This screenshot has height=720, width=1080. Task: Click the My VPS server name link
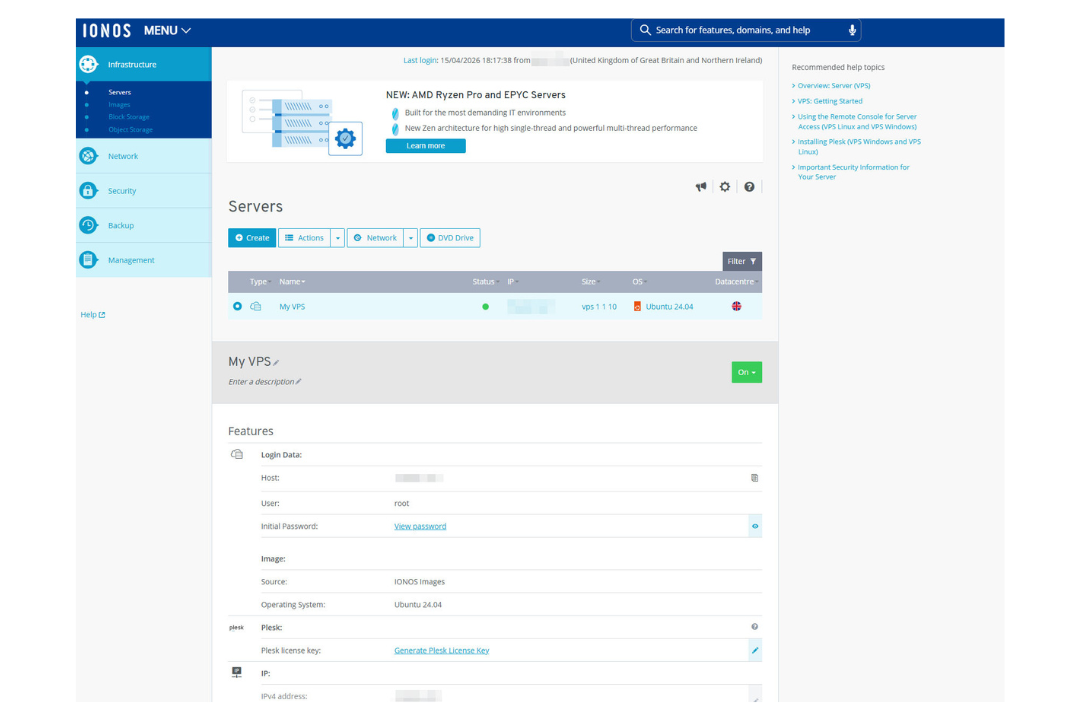point(292,307)
